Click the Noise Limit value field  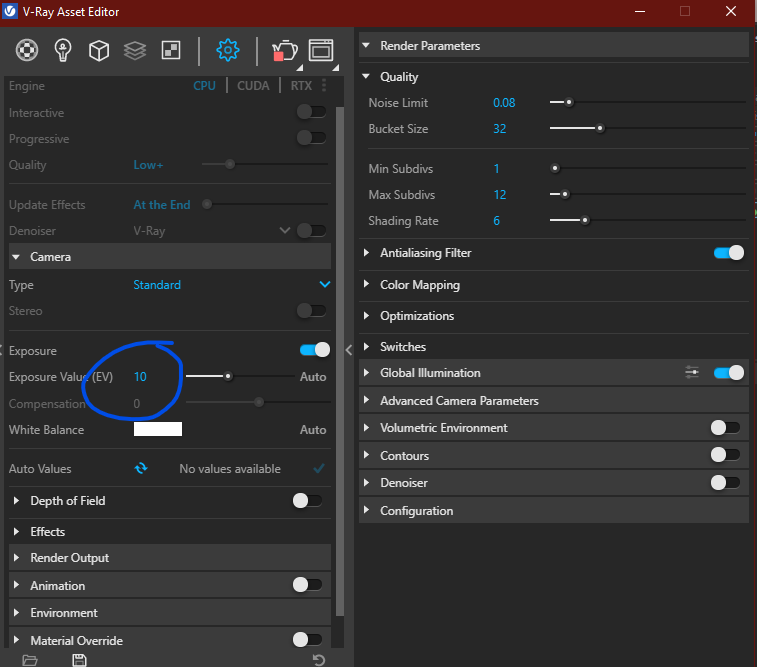[504, 103]
